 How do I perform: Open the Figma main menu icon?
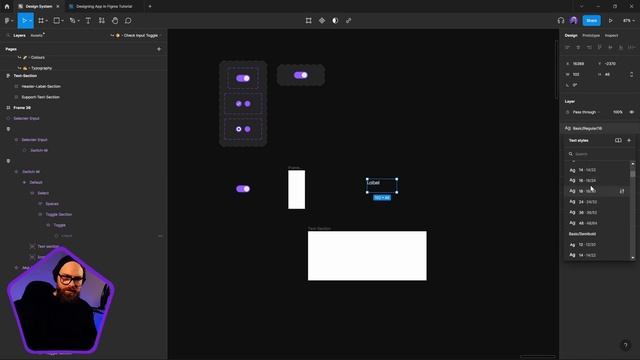click(x=7, y=20)
